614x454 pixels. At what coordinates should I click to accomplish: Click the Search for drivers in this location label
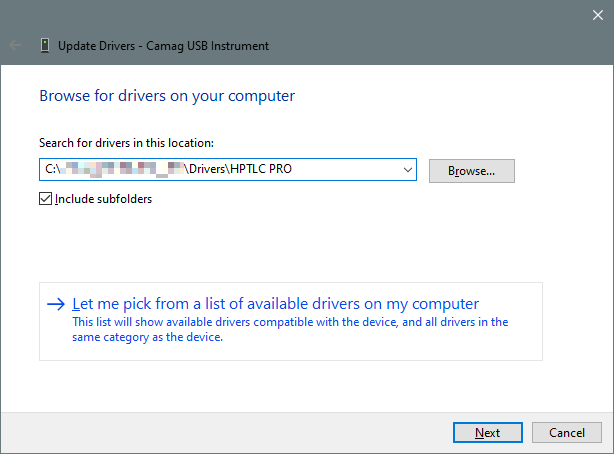pyautogui.click(x=126, y=144)
